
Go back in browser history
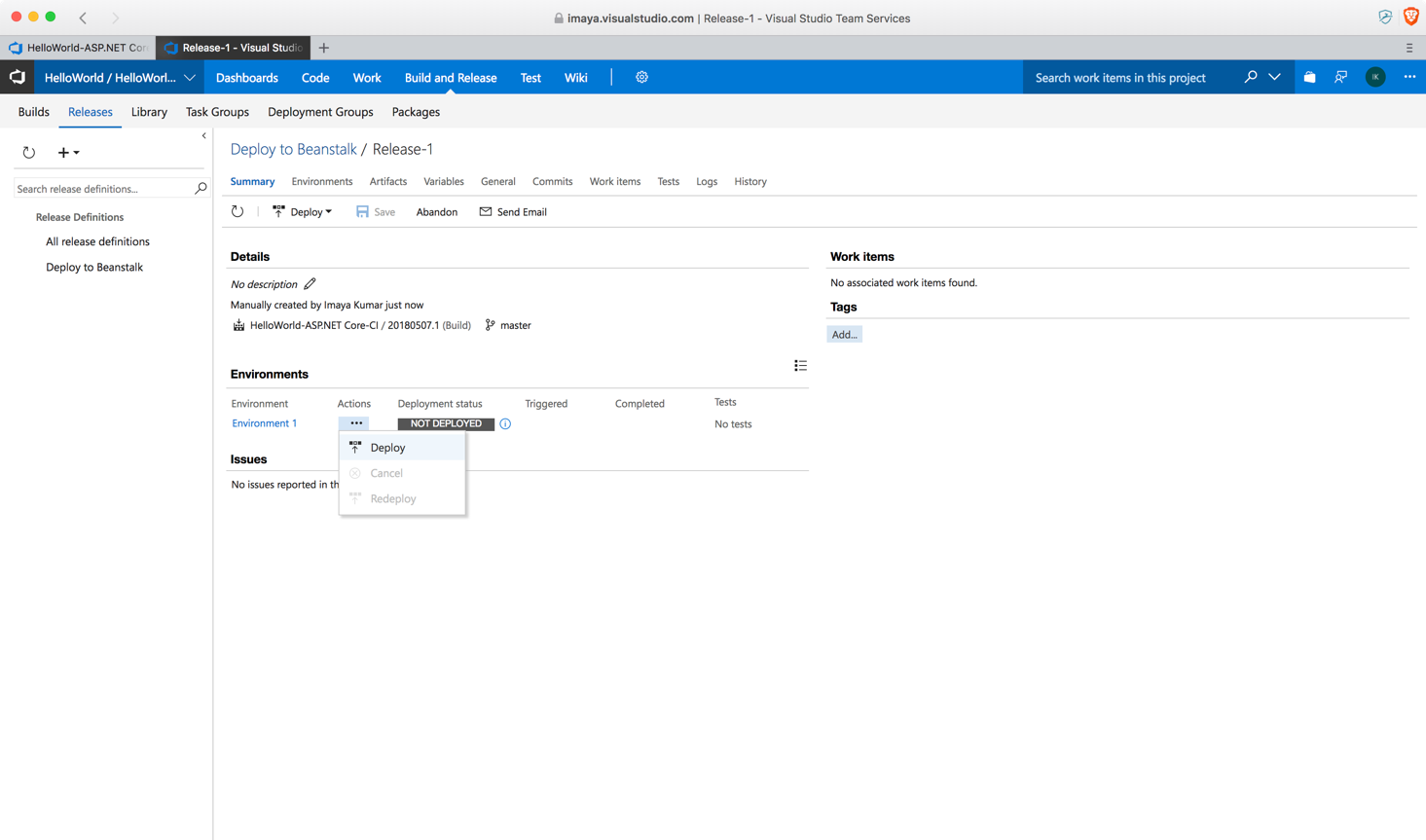pyautogui.click(x=84, y=18)
